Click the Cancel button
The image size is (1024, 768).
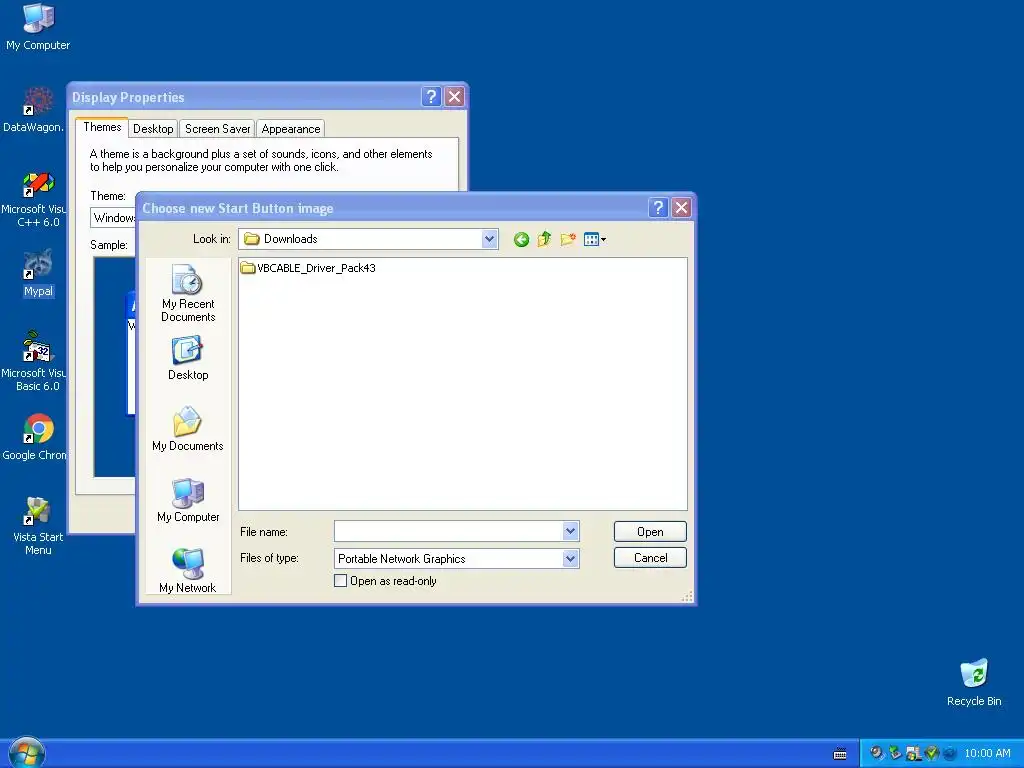pos(650,558)
